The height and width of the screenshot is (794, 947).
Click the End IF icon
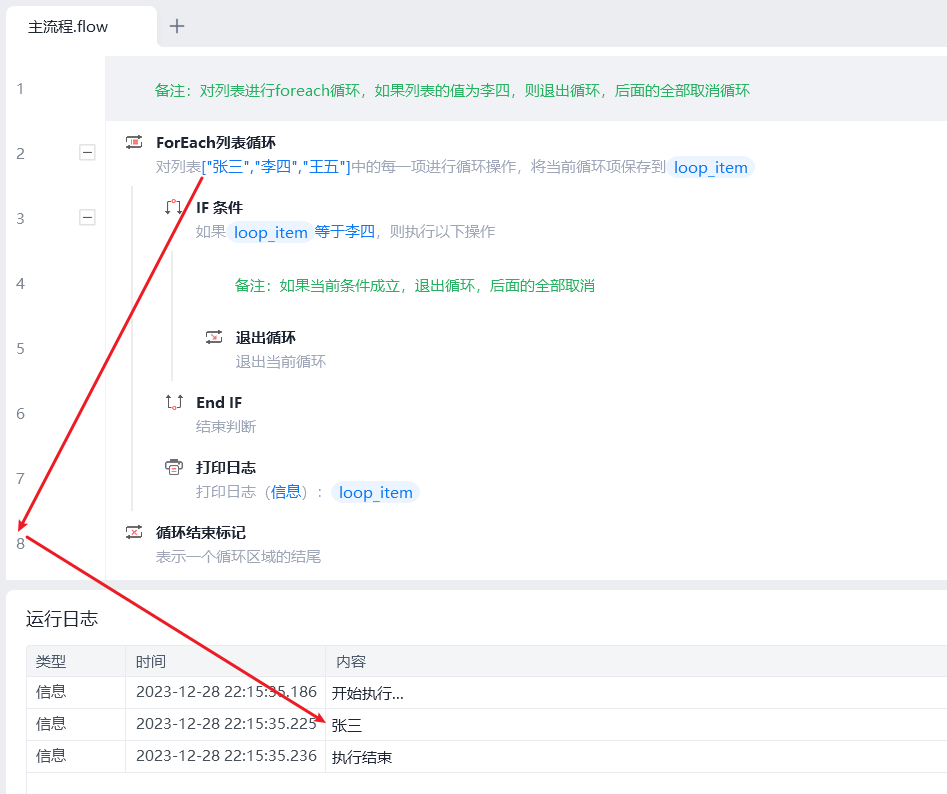(174, 402)
